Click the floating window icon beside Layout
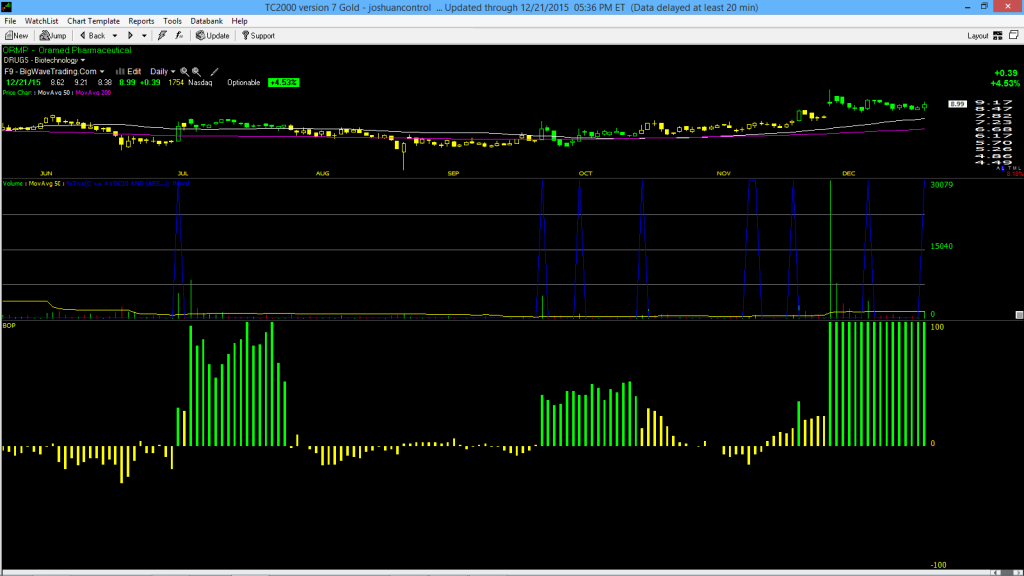Viewport: 1024px width, 576px height. coord(1014,35)
